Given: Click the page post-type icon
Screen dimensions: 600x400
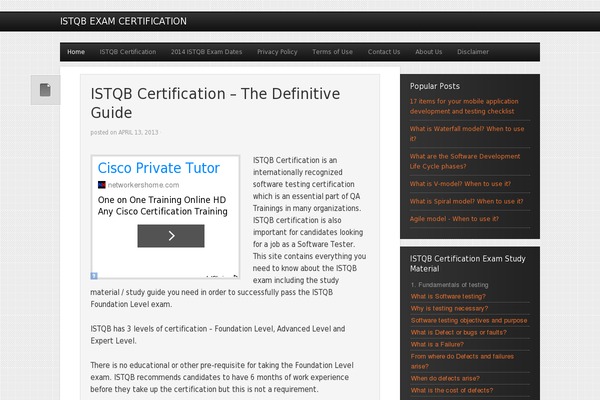Looking at the screenshot, I should (x=45, y=90).
